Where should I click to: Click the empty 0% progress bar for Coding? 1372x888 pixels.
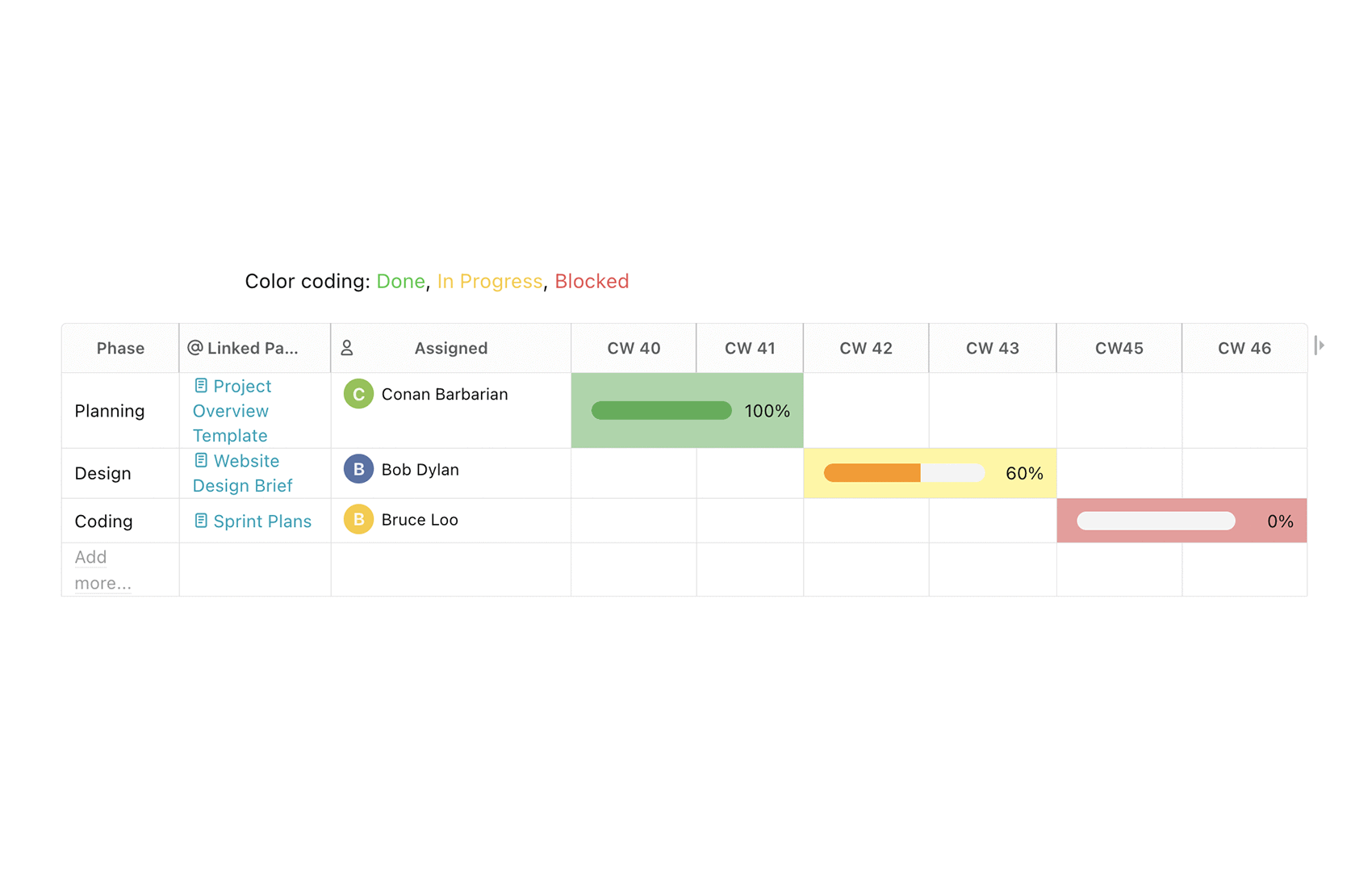(1154, 521)
